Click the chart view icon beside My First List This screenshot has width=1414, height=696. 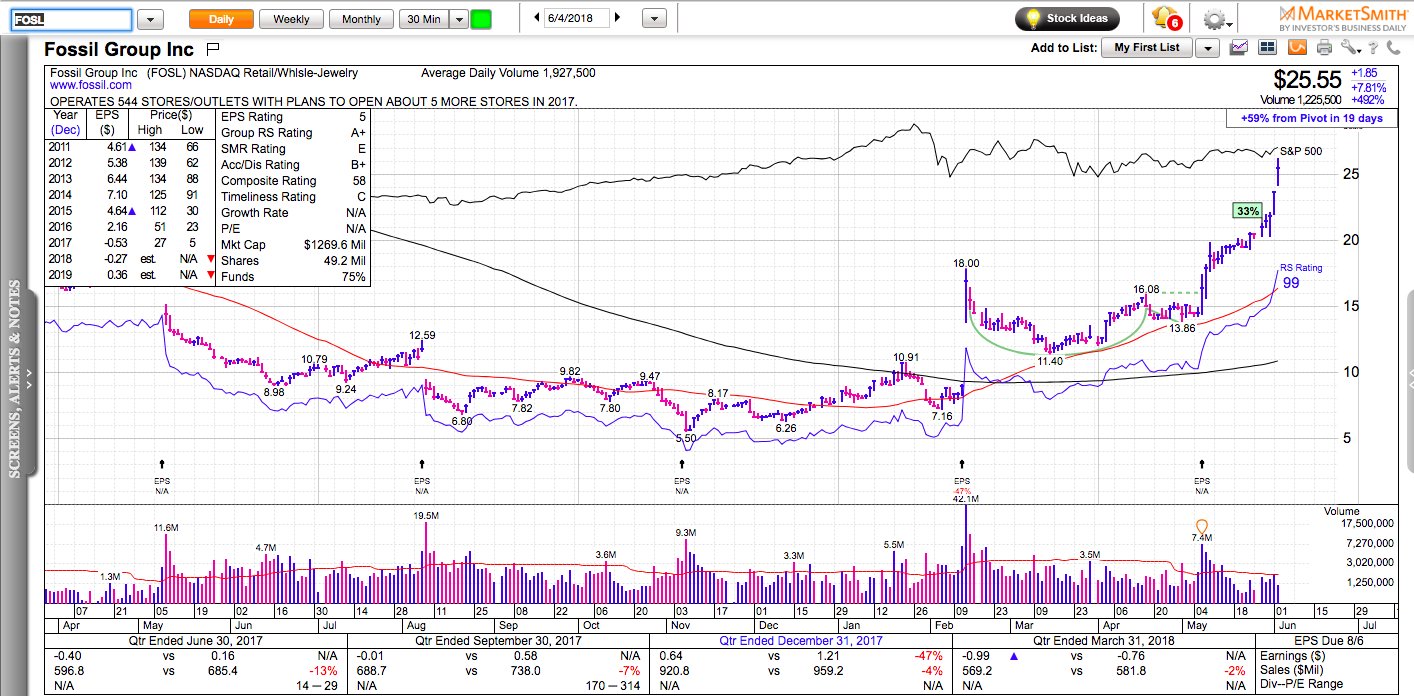coord(1240,47)
